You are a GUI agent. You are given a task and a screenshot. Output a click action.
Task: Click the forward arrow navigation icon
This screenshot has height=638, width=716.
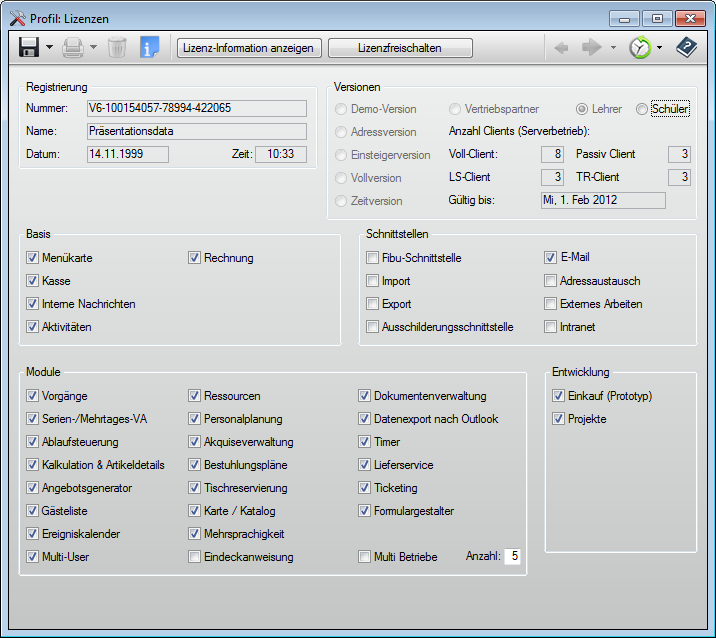click(592, 47)
